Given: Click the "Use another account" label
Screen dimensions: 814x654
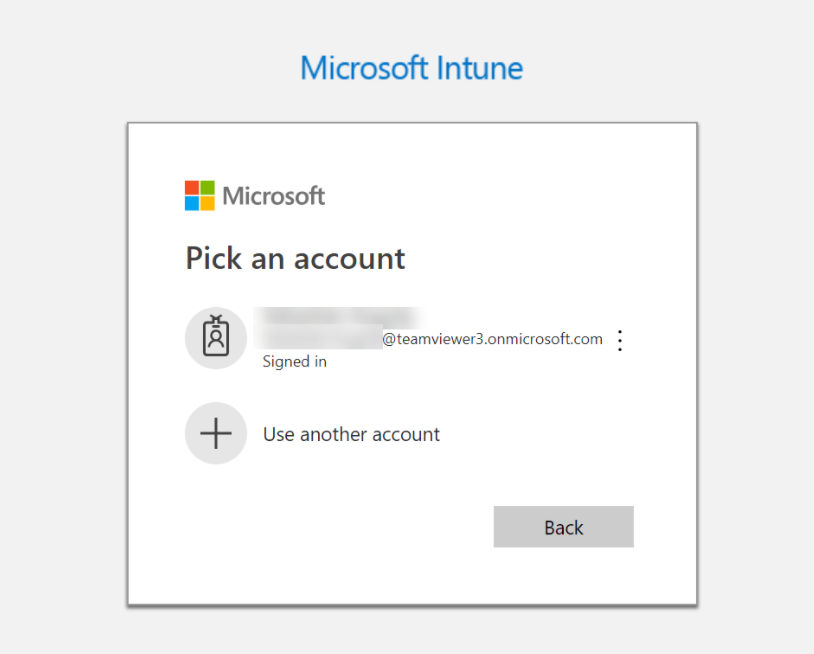Looking at the screenshot, I should (351, 434).
